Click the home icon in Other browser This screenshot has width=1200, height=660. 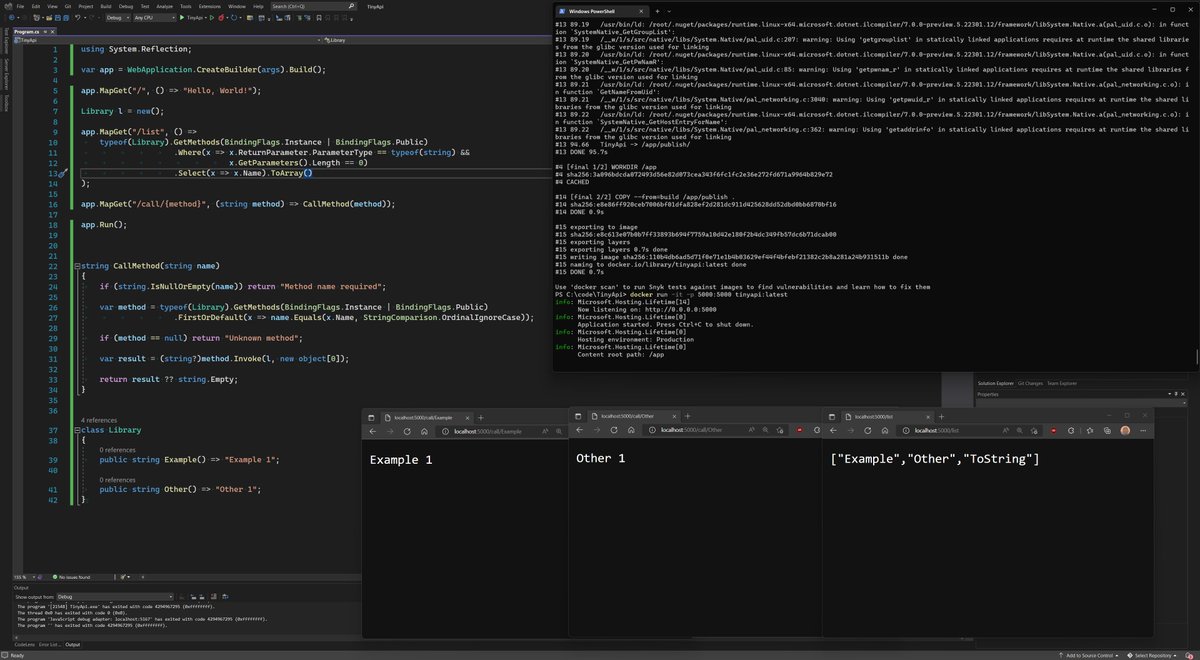631,430
